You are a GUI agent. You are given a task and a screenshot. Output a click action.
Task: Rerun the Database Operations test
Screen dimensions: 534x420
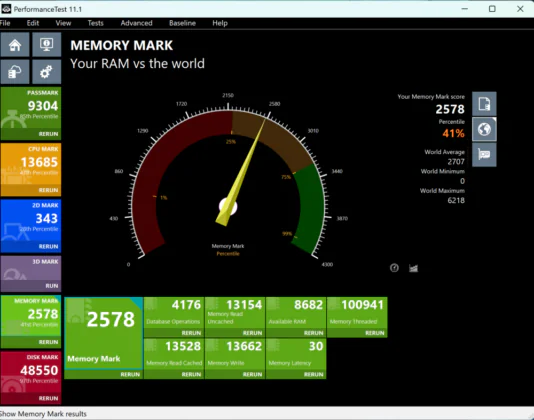pos(191,333)
